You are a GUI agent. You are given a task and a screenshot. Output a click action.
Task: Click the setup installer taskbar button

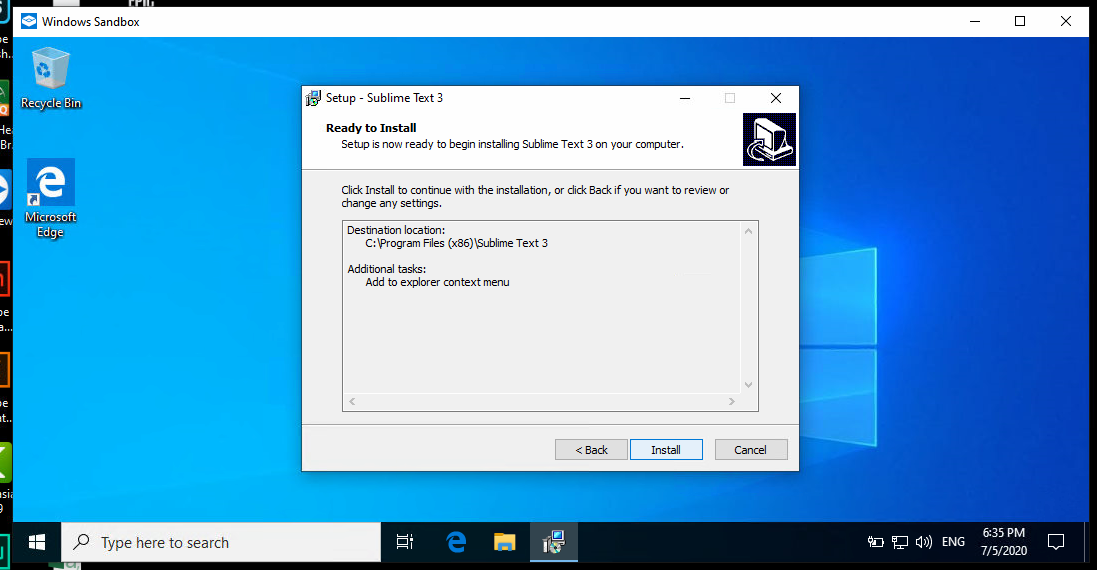point(554,542)
